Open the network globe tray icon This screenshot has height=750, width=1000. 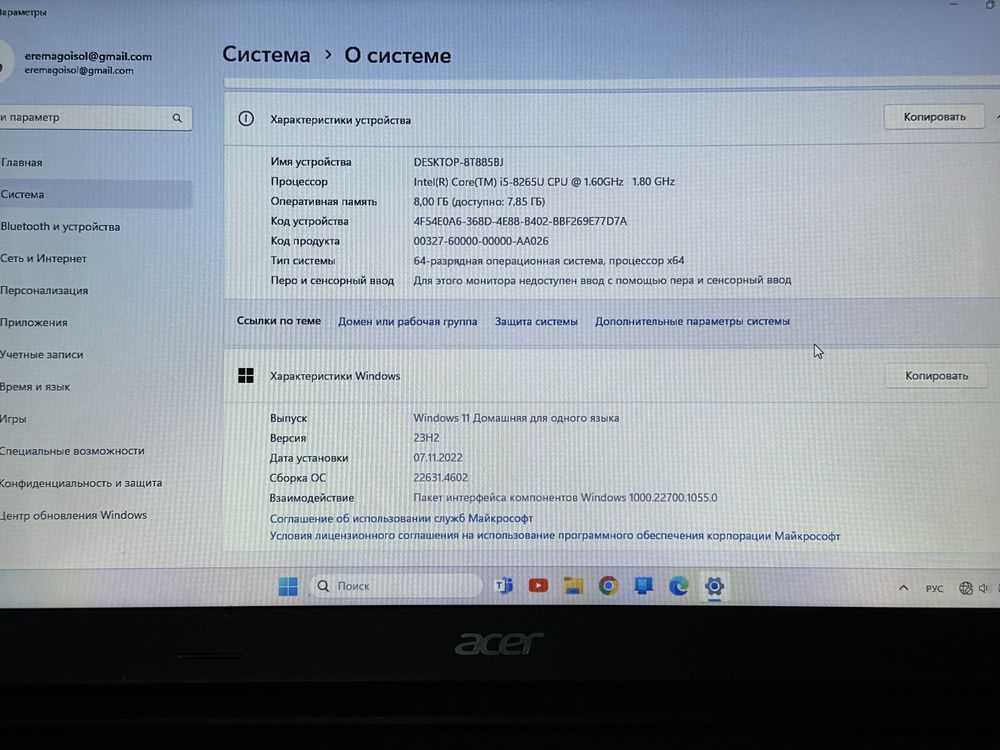966,588
